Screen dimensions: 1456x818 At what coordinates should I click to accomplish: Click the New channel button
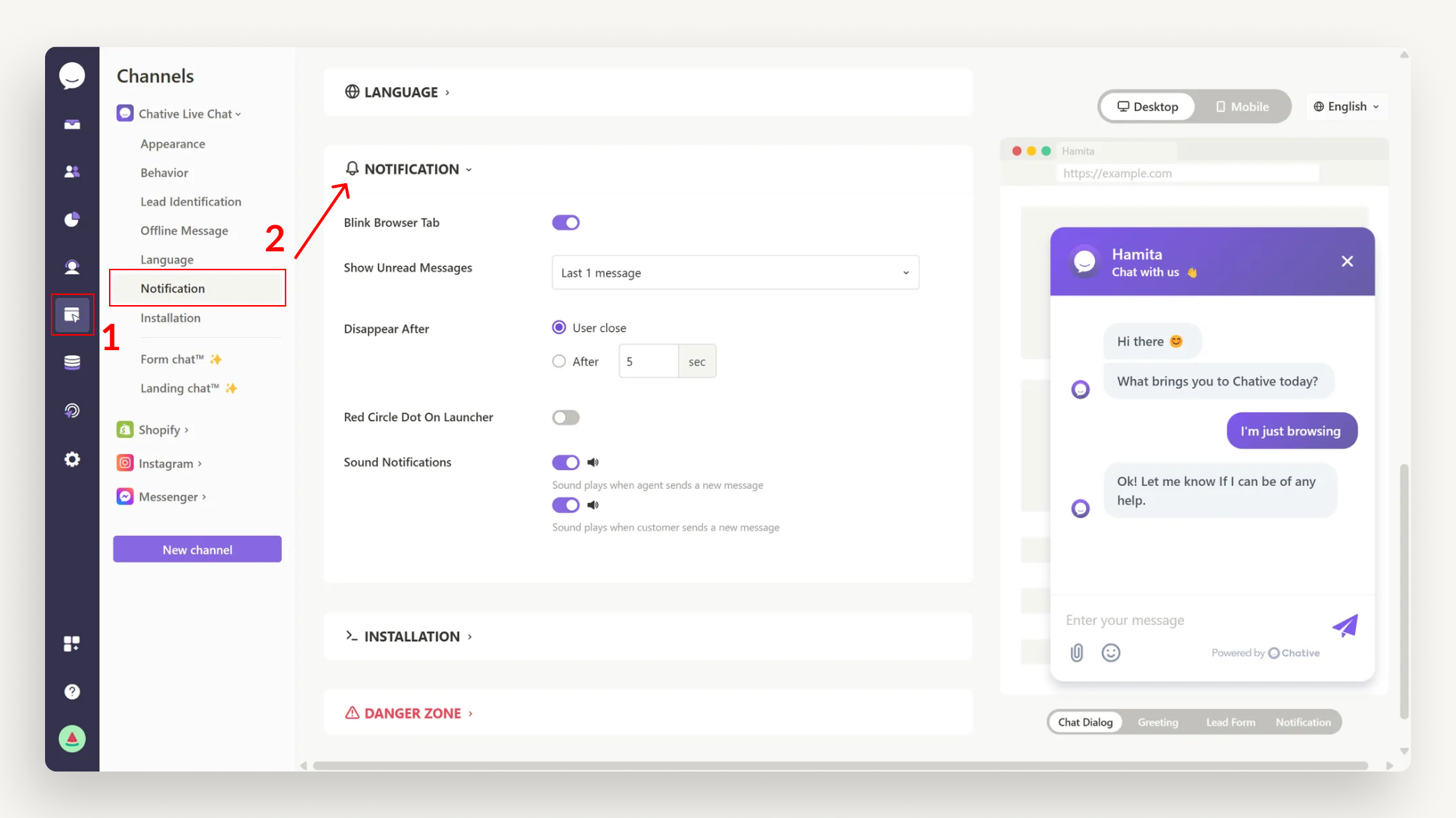click(x=197, y=549)
